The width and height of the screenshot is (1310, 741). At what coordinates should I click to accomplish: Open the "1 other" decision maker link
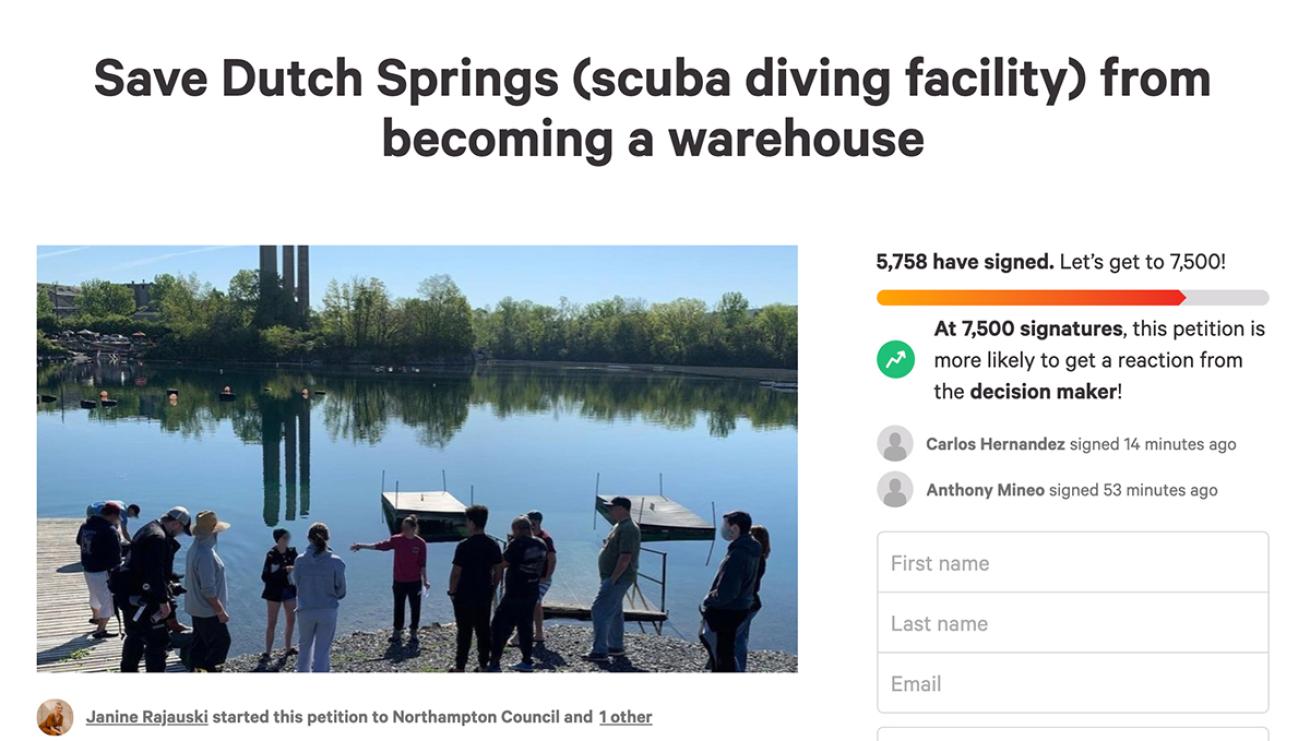click(625, 717)
